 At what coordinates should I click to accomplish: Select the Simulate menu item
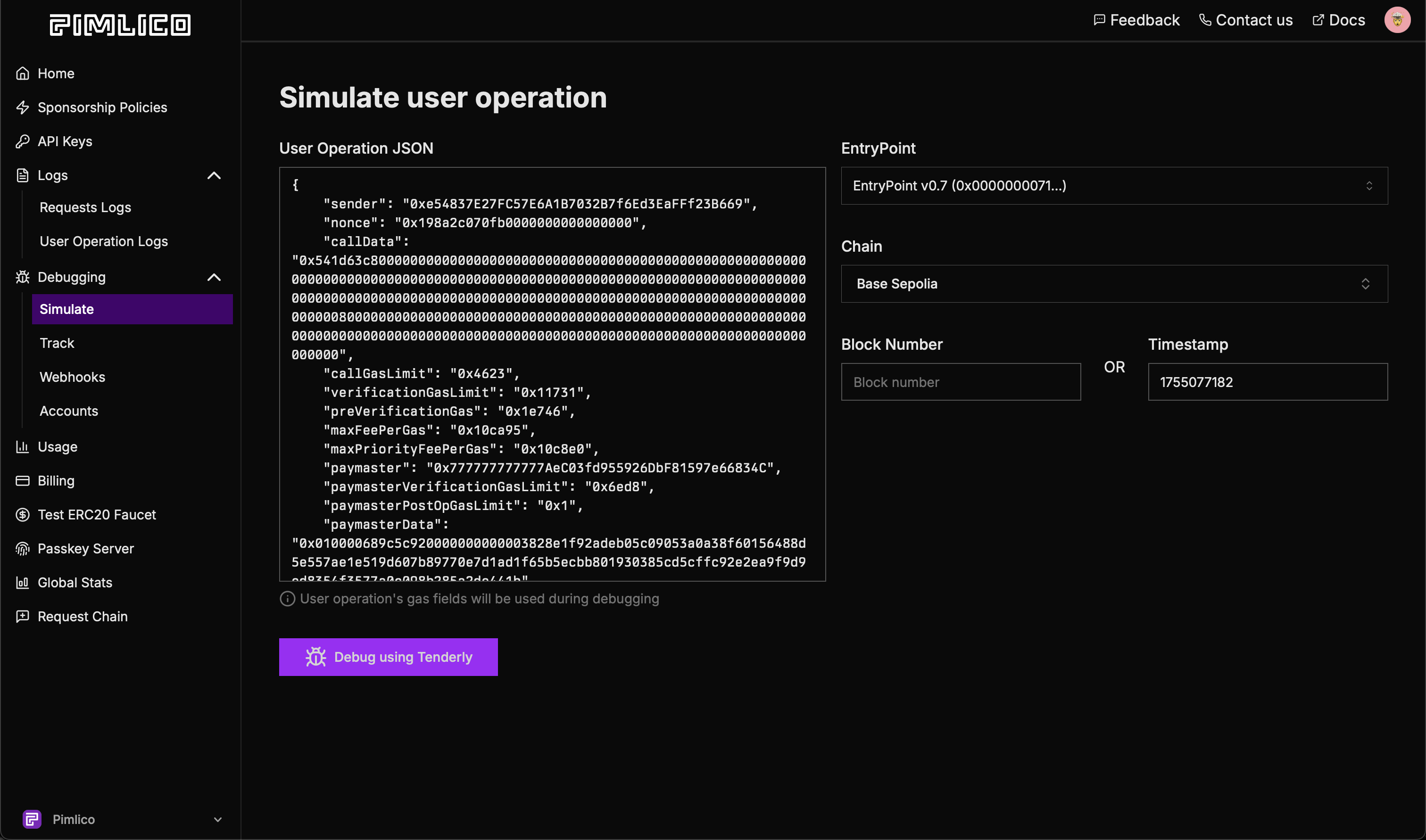(133, 309)
